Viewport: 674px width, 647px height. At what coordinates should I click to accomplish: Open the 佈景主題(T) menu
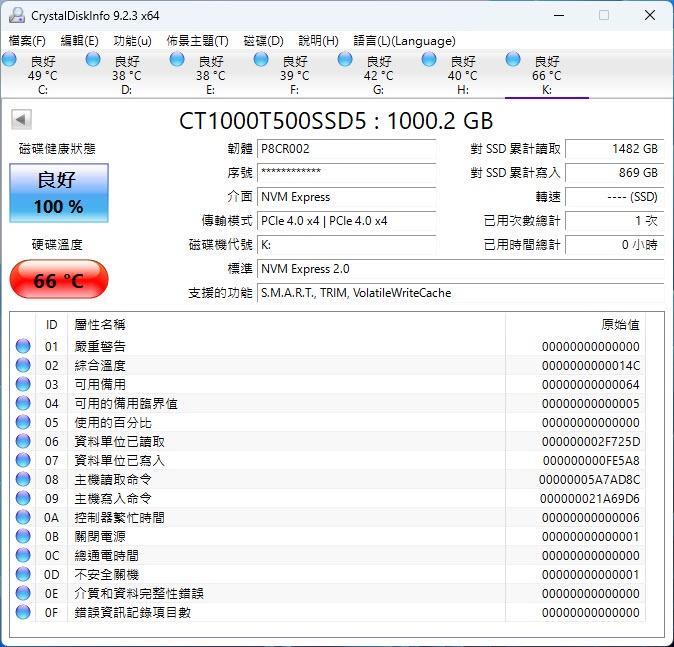197,41
